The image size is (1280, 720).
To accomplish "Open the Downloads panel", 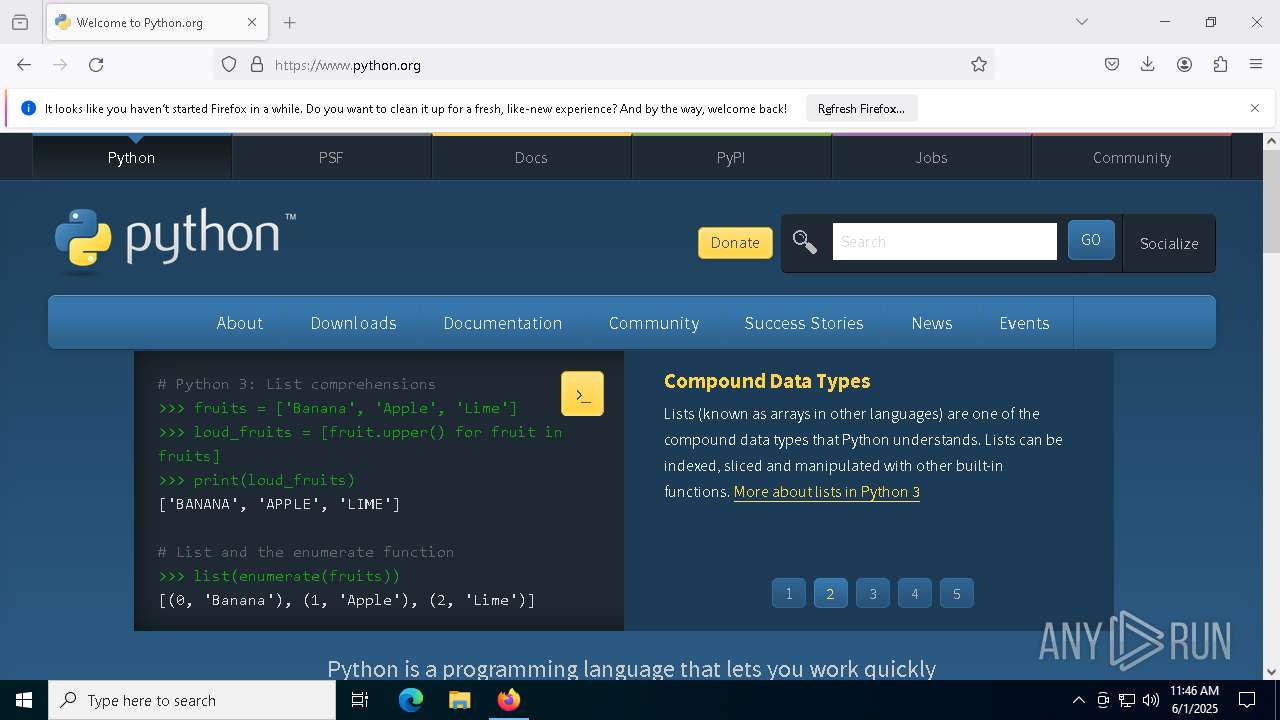I will pyautogui.click(x=1148, y=65).
